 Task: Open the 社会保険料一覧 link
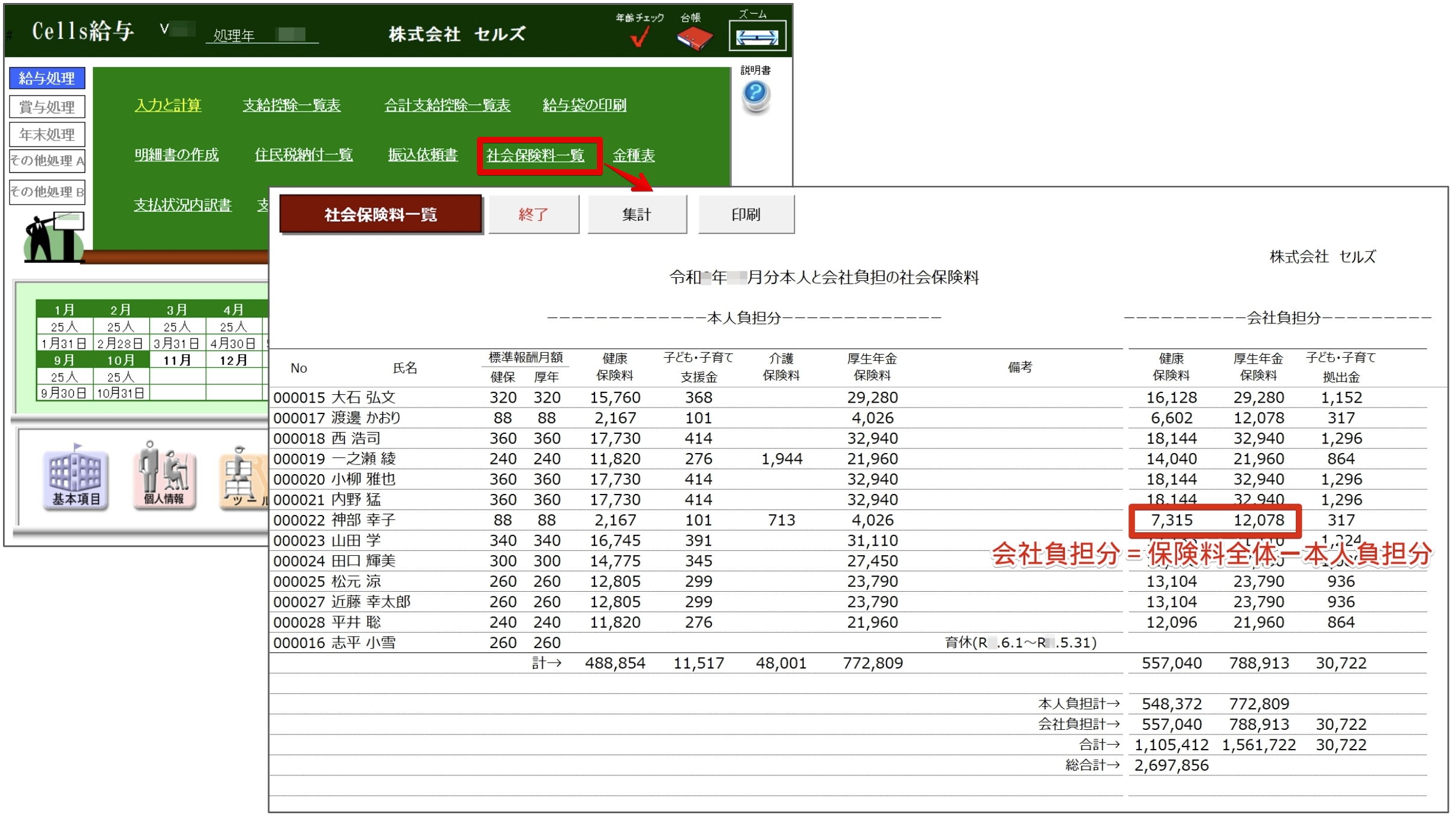click(536, 156)
